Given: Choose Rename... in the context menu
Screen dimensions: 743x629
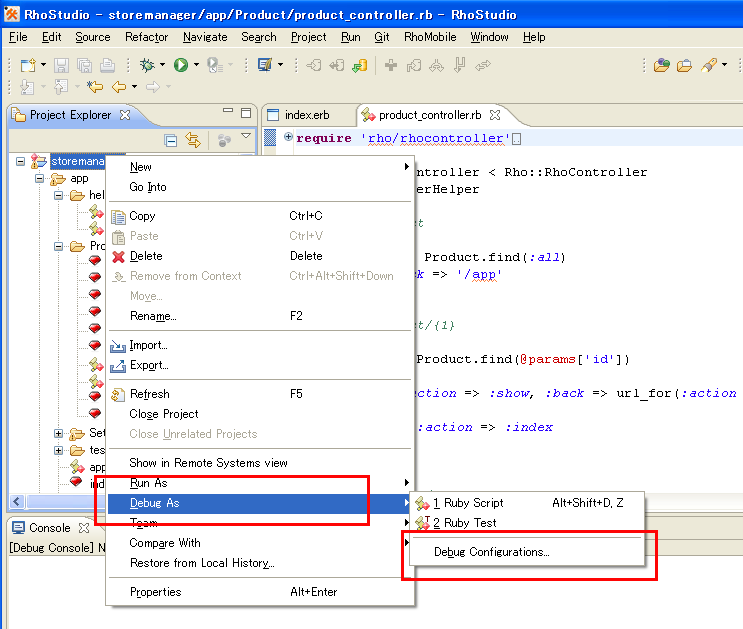Looking at the screenshot, I should (x=259, y=316).
